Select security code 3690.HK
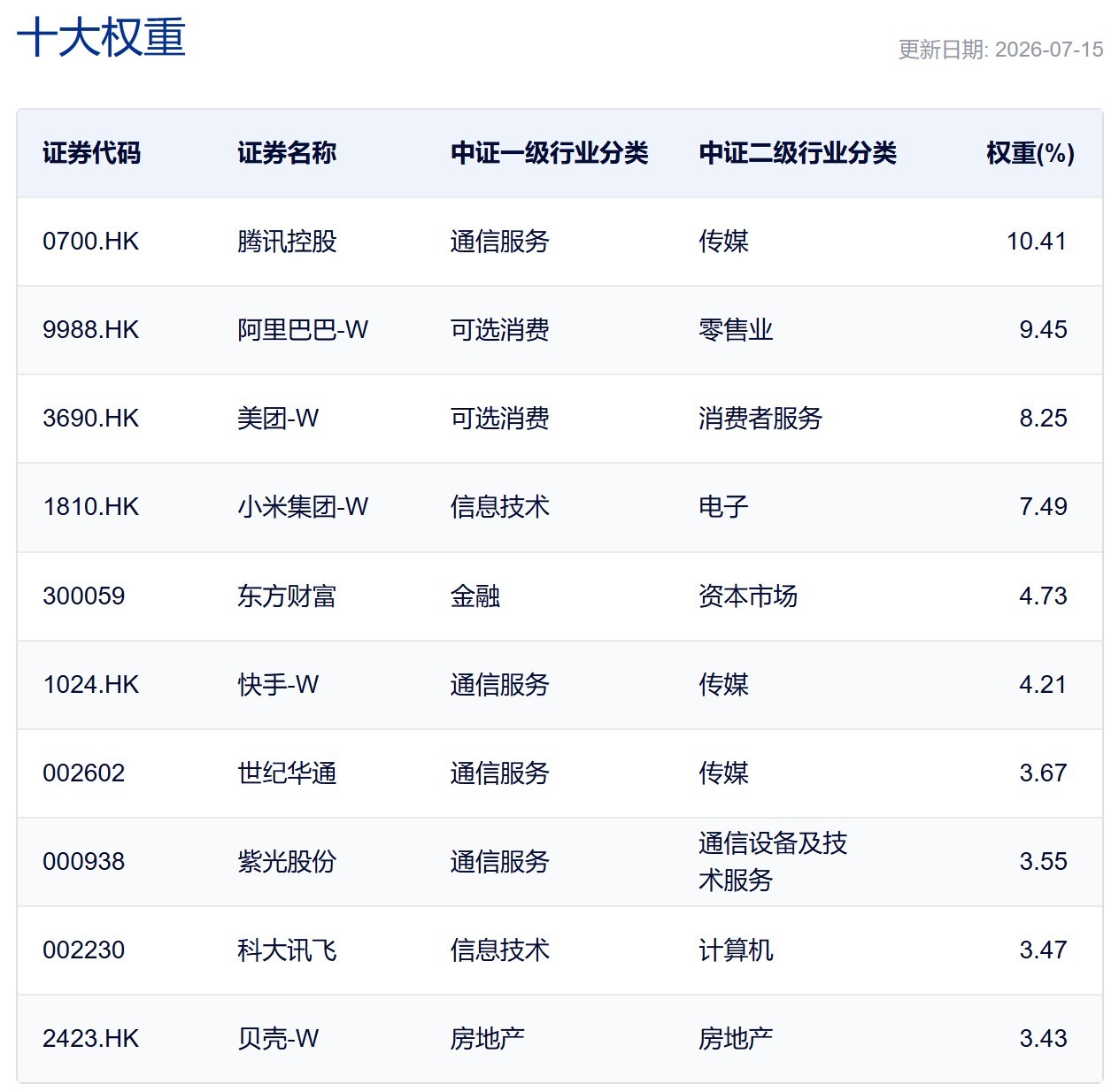 pos(91,419)
